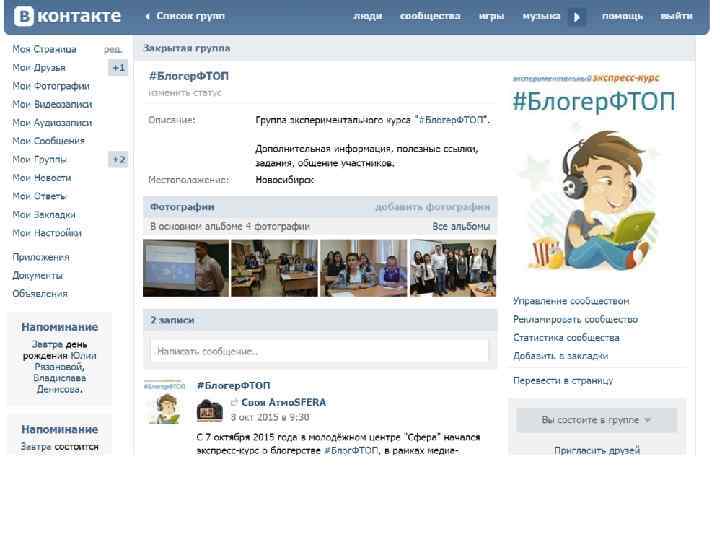Open the +1 friends counter badge
The width and height of the screenshot is (720, 540).
pos(118,68)
